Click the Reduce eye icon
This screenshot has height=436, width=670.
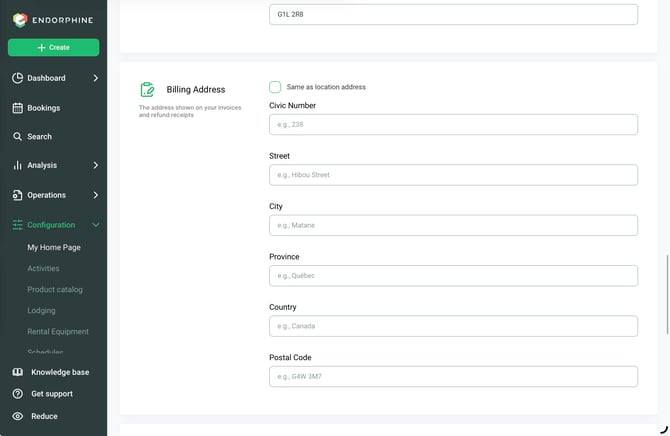pyautogui.click(x=18, y=416)
